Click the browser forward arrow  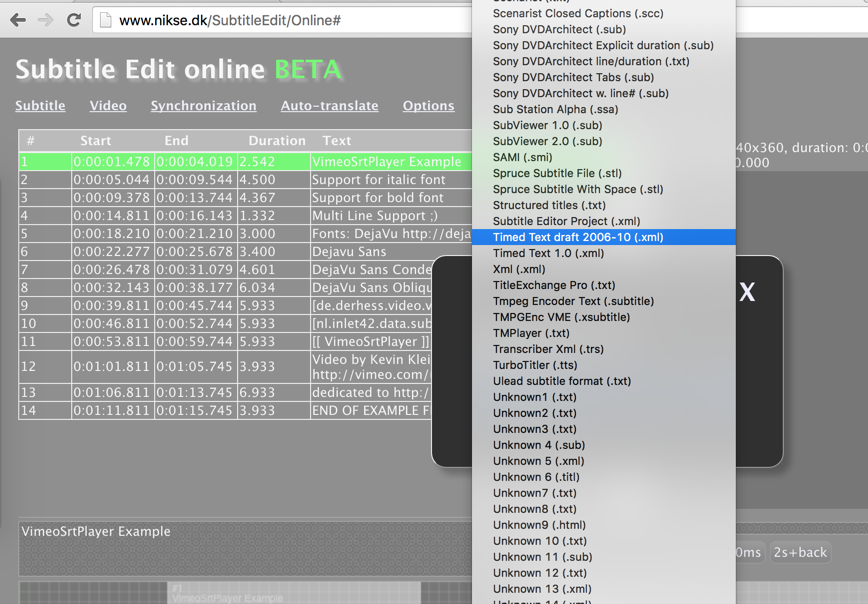(x=45, y=20)
